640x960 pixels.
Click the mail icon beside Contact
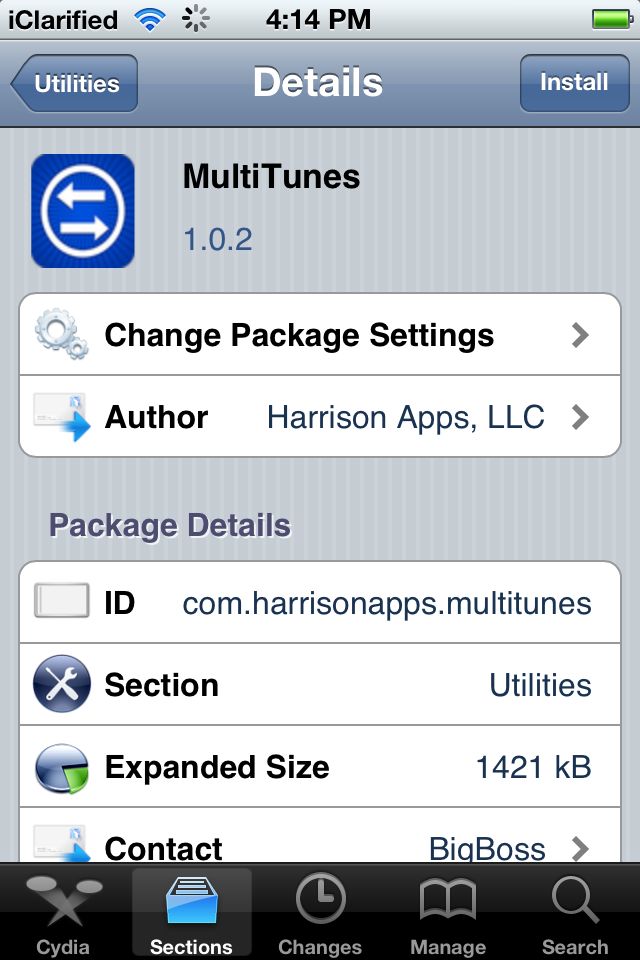(x=61, y=844)
